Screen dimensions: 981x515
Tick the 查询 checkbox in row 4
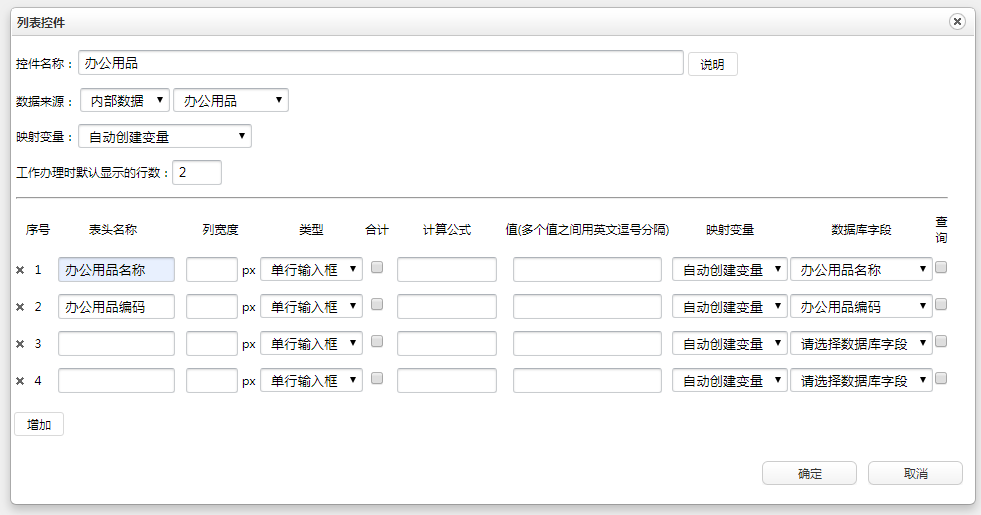click(x=941, y=378)
